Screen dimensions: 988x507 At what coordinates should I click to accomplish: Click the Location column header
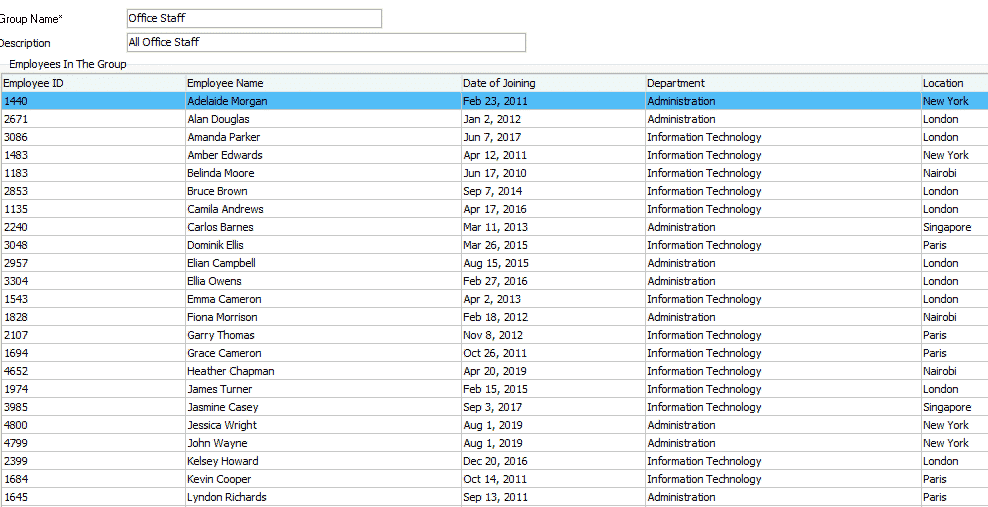[955, 83]
